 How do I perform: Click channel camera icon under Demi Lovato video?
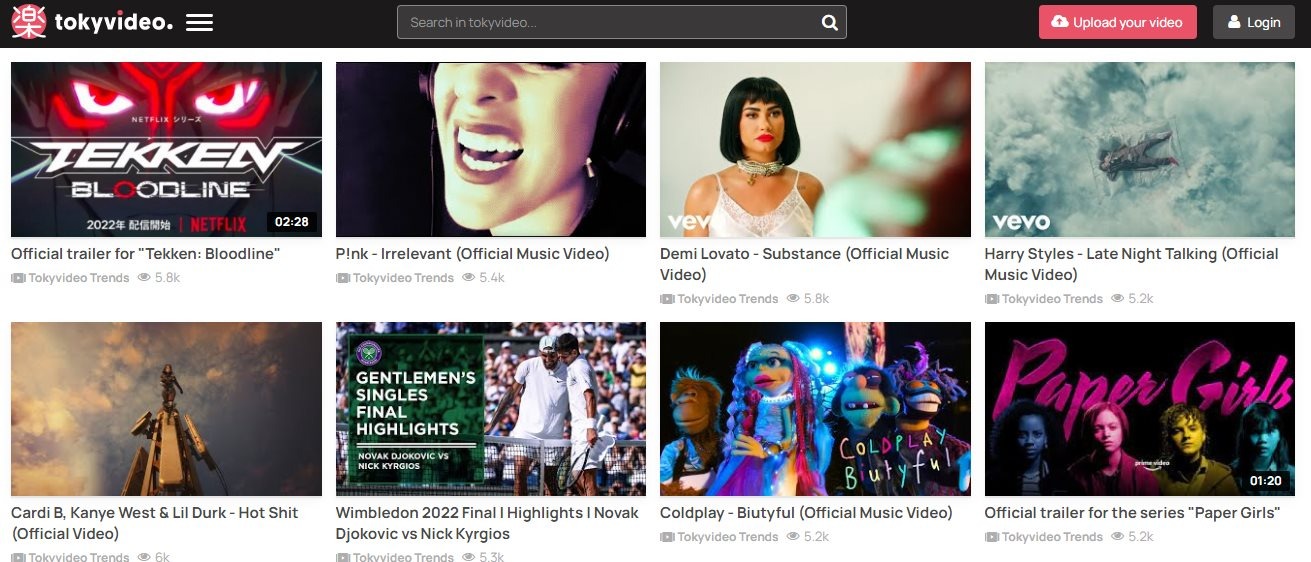[x=667, y=299]
